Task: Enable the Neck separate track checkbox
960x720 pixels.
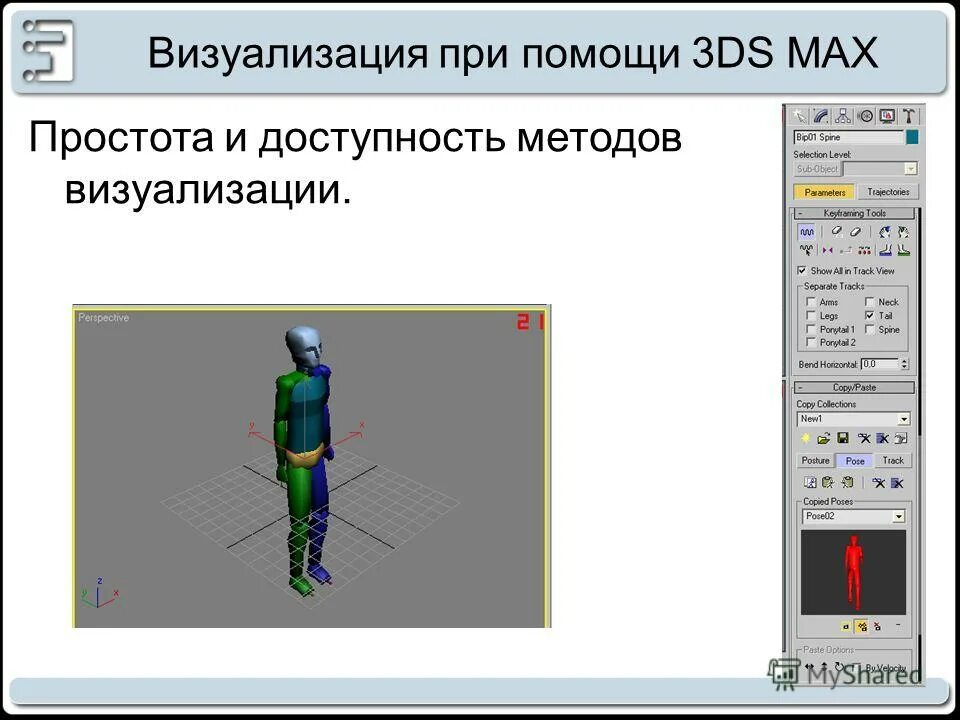Action: click(869, 302)
